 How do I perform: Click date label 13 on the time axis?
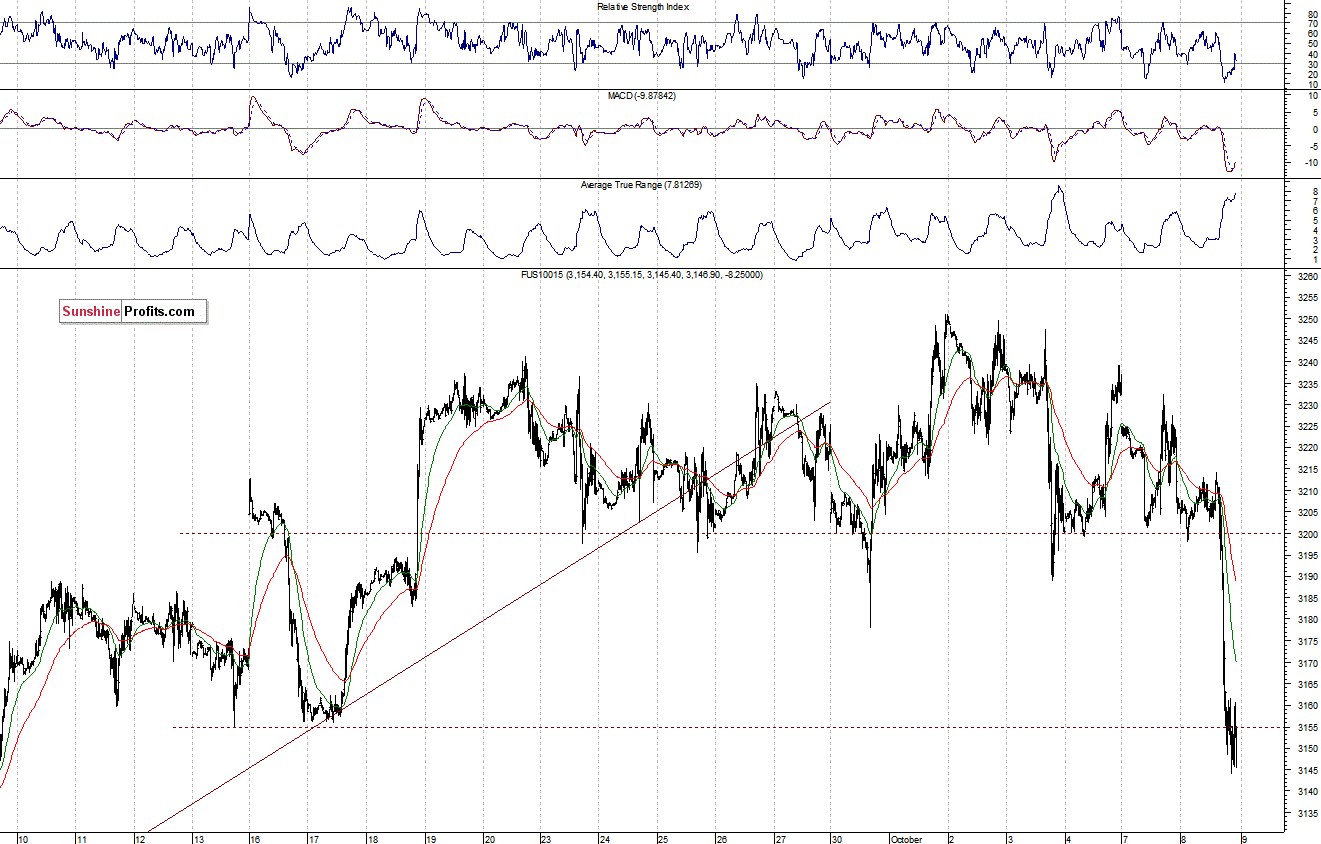point(199,839)
